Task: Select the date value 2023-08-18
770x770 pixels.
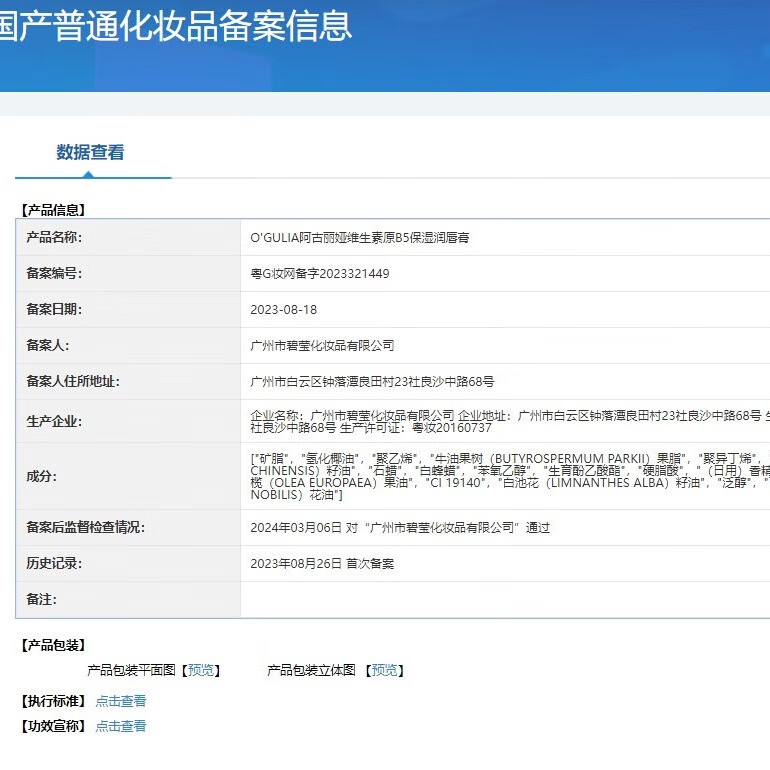Action: pos(284,310)
